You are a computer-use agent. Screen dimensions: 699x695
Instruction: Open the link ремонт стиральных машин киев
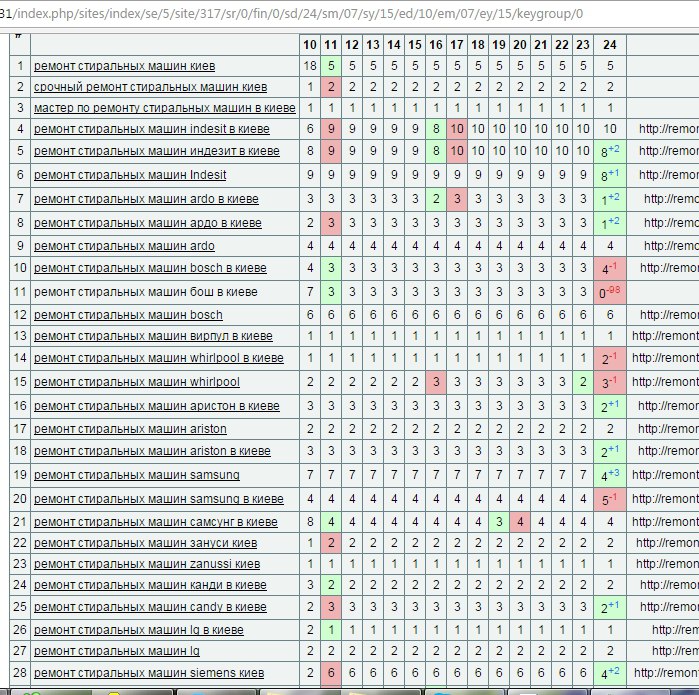click(124, 66)
